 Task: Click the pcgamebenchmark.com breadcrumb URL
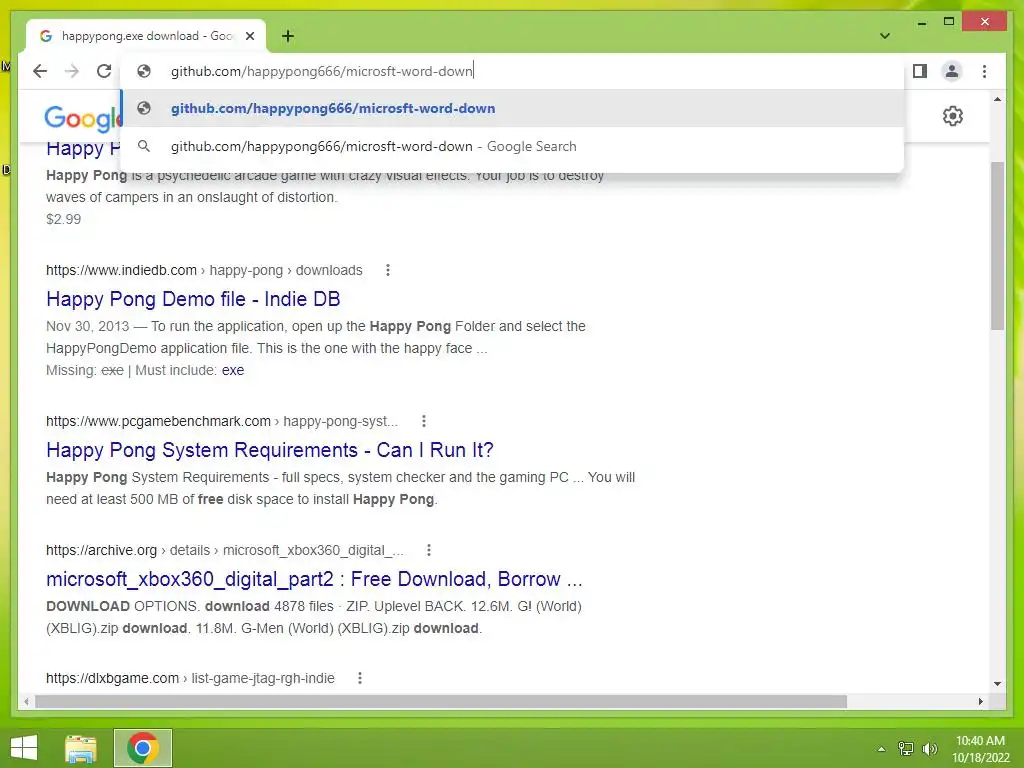pos(221,421)
